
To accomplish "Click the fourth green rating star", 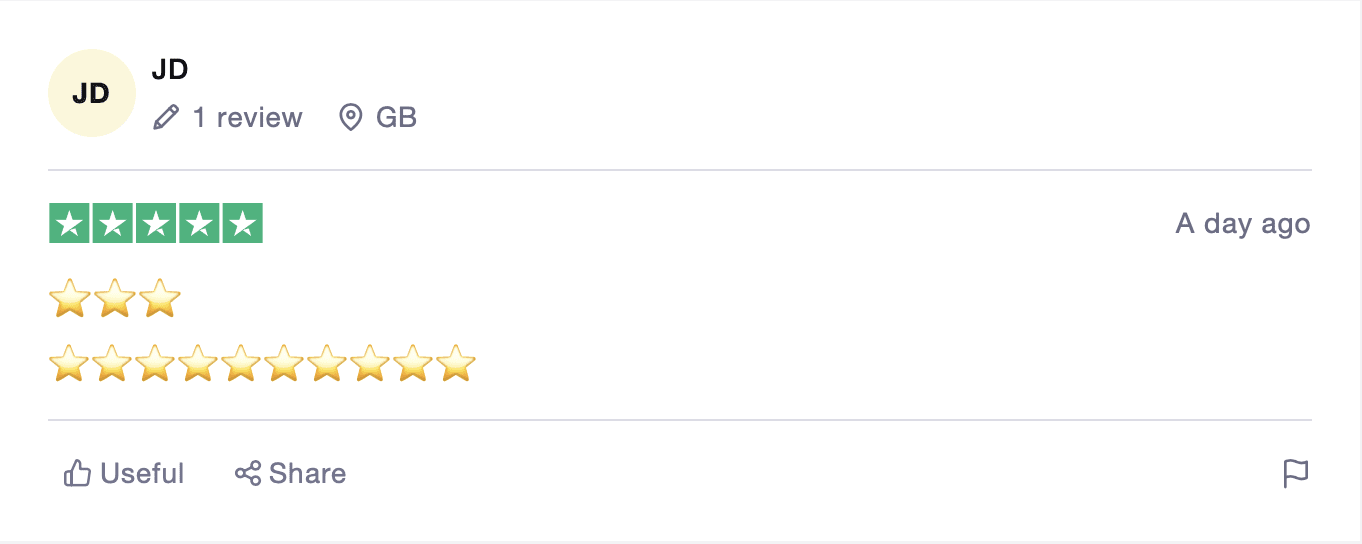I will point(199,223).
